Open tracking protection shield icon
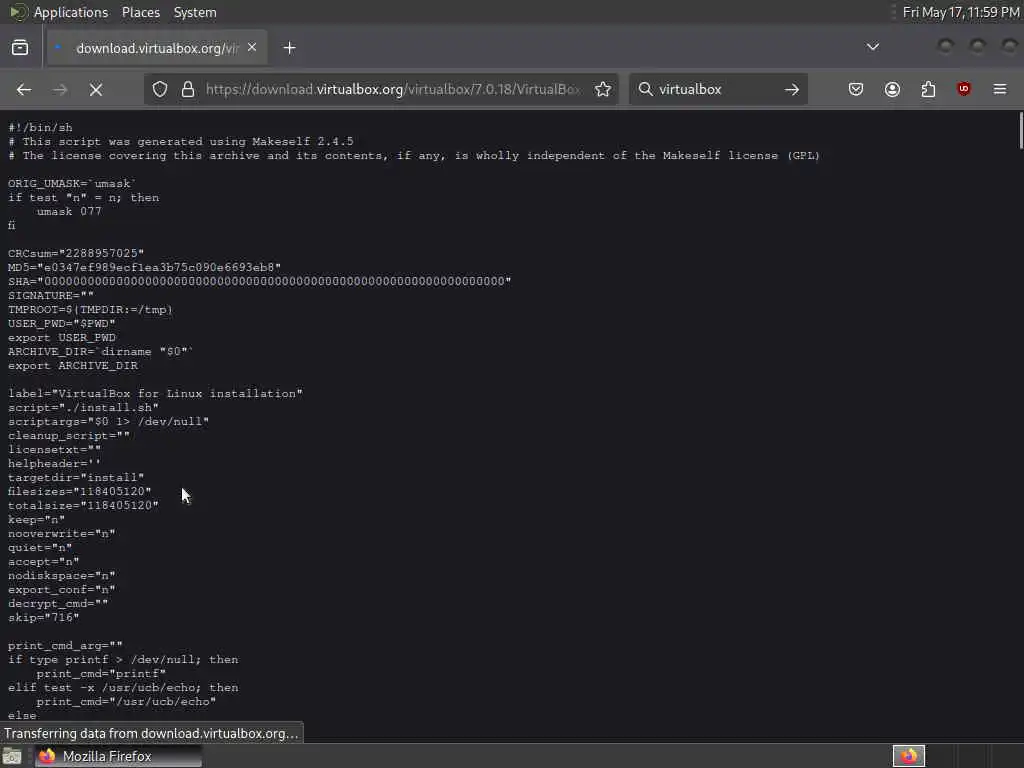 click(x=160, y=89)
